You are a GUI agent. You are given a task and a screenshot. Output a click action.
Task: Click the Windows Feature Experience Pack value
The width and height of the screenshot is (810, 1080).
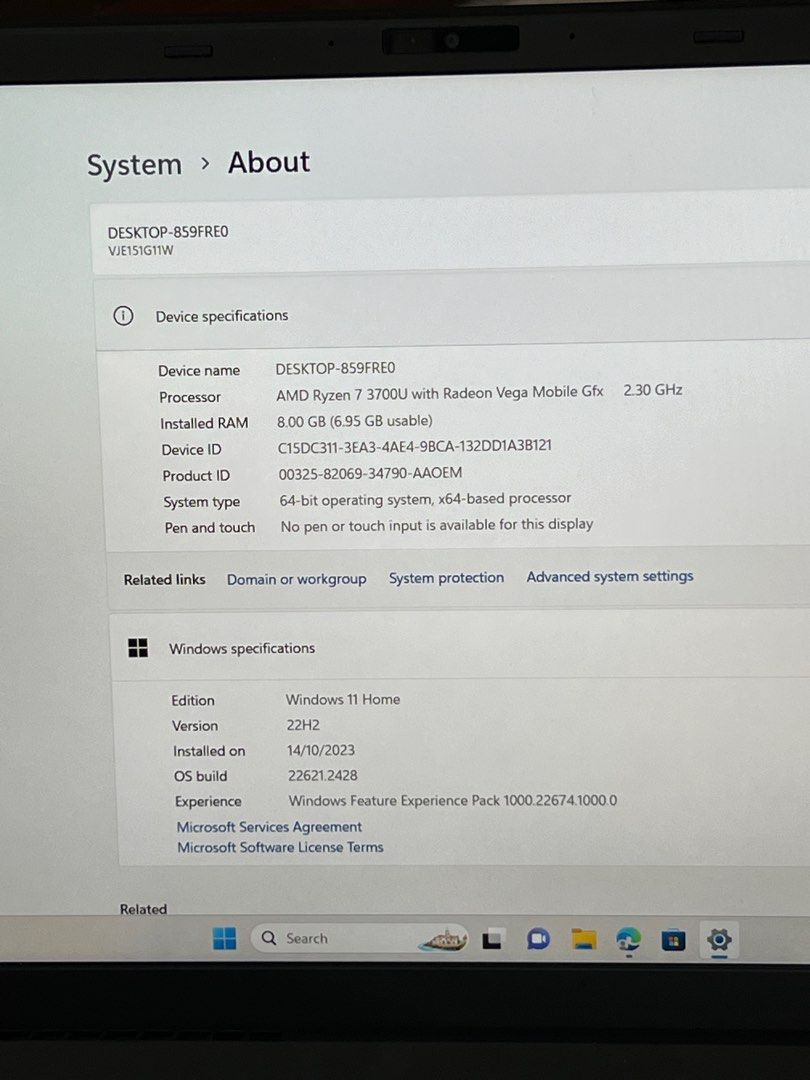click(453, 800)
